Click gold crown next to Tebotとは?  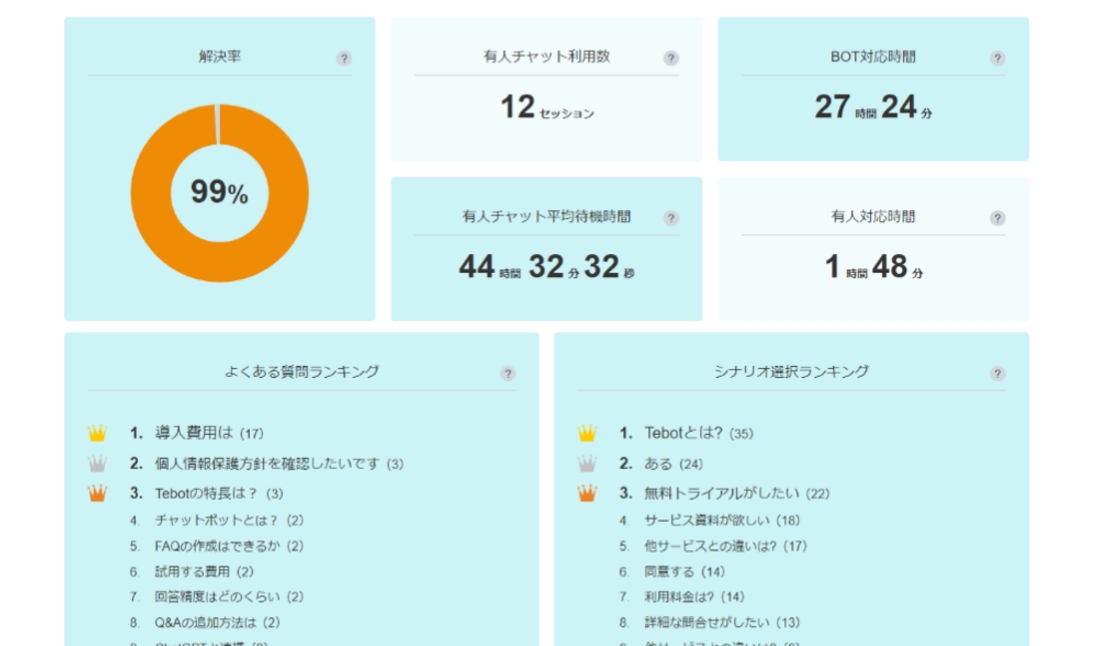585,434
